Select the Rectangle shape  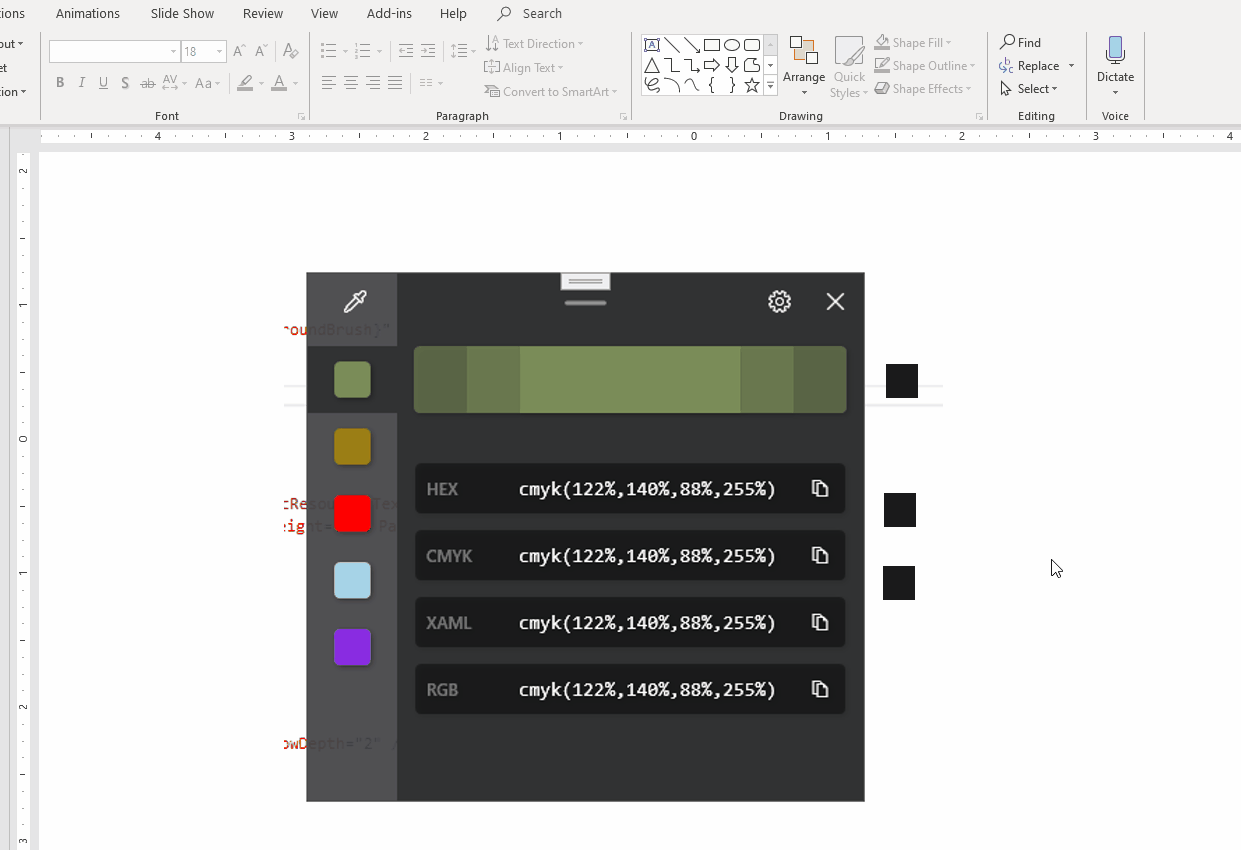712,45
